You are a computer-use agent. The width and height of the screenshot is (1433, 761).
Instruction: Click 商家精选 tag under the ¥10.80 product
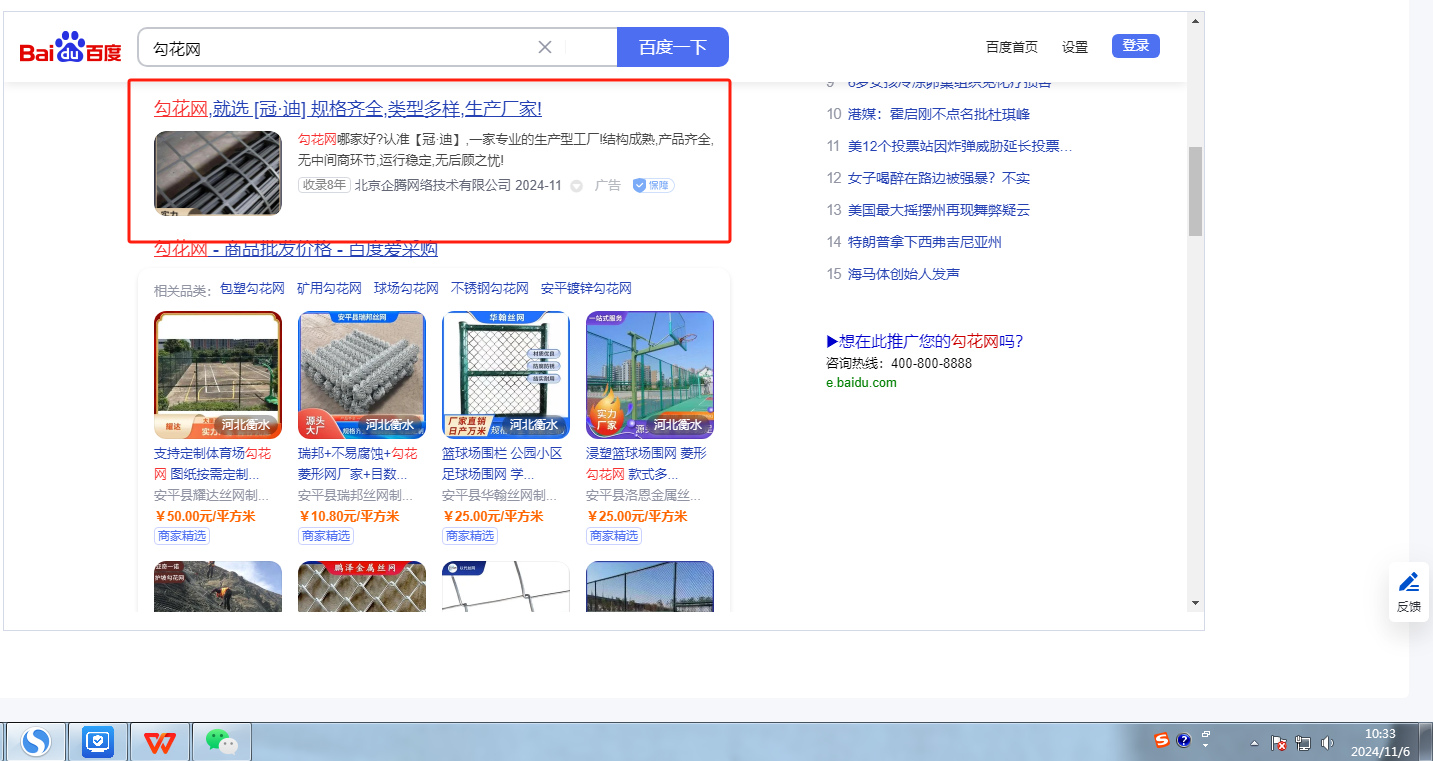coord(326,536)
